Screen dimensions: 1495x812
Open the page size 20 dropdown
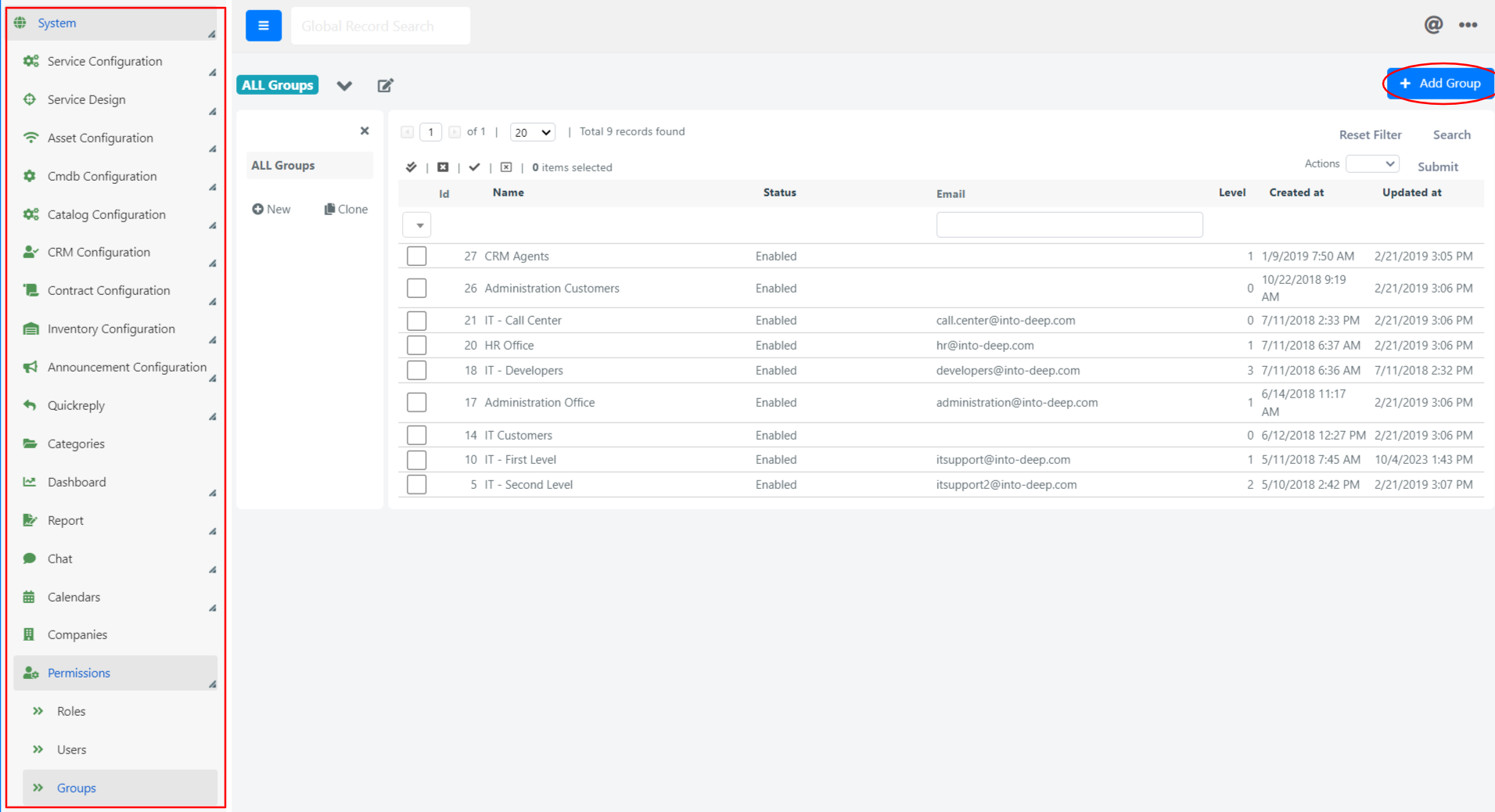coord(533,132)
